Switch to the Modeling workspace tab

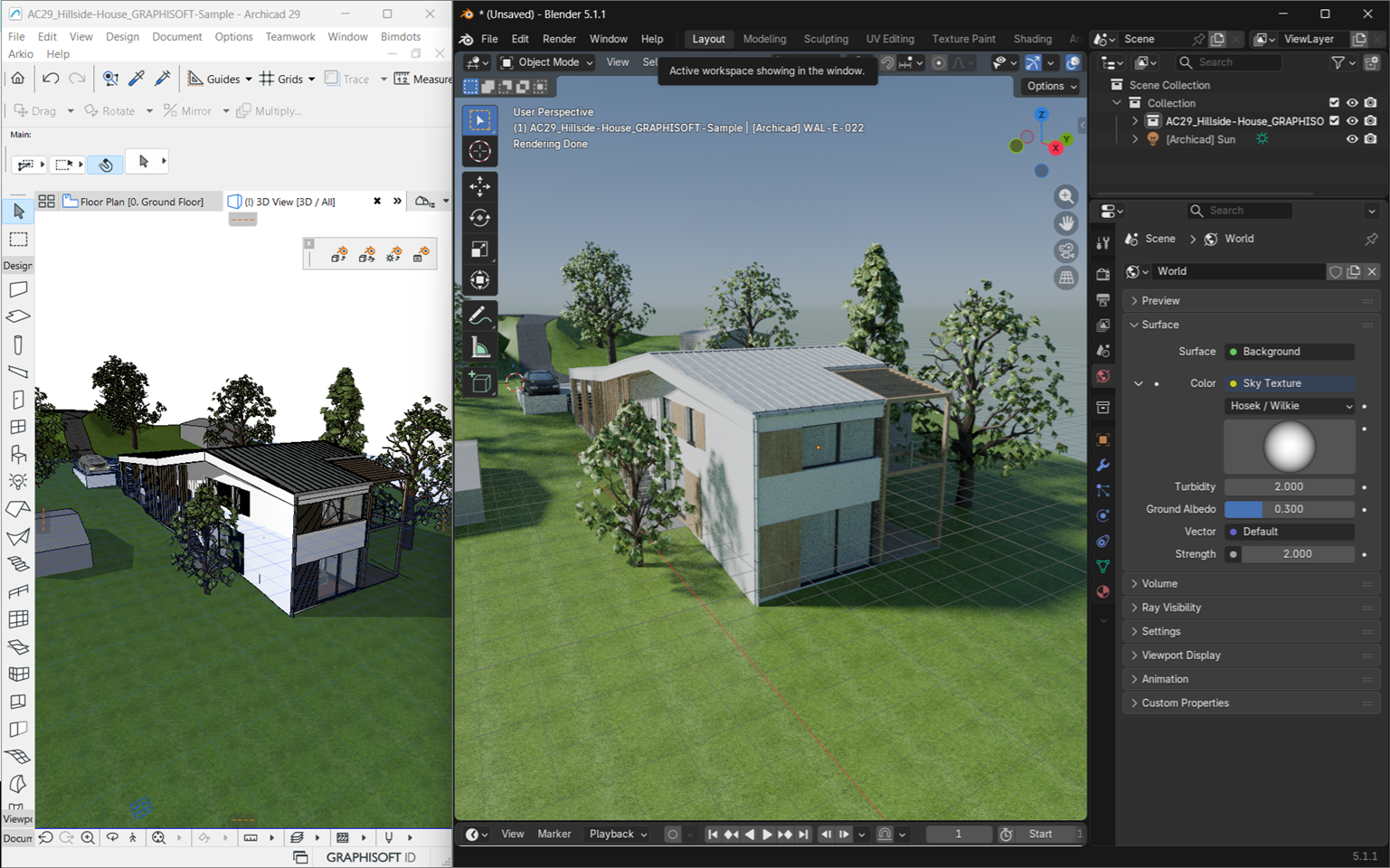click(764, 39)
